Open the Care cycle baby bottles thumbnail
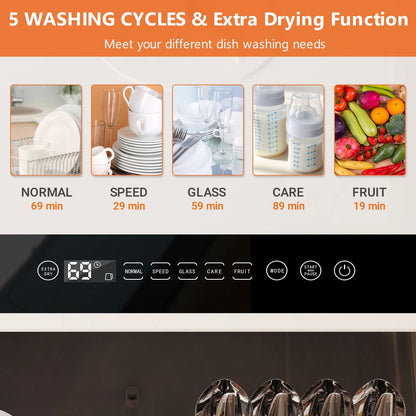The image size is (416, 416). [288, 130]
